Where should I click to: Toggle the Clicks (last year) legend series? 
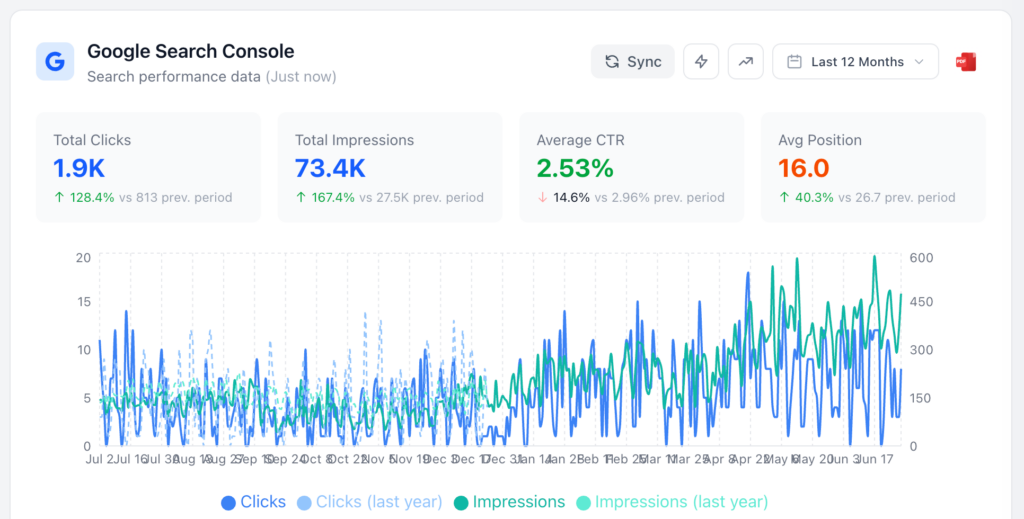click(x=370, y=501)
